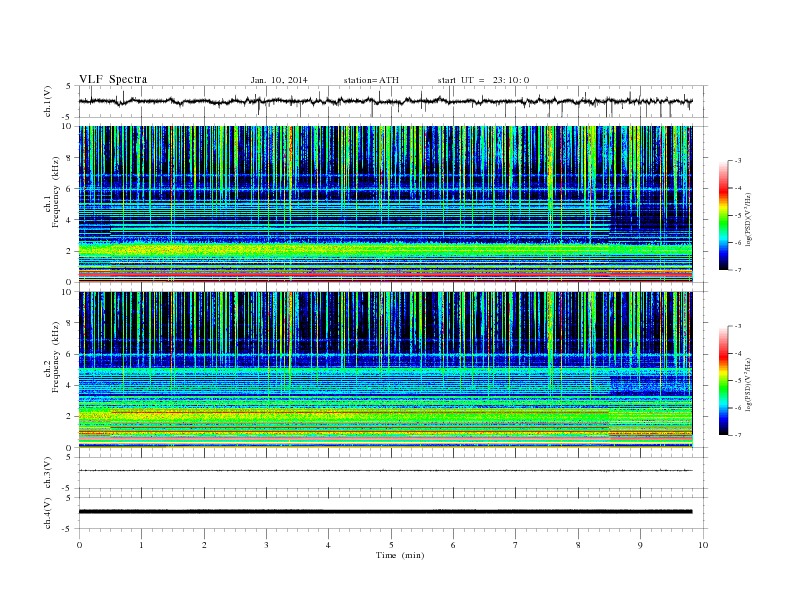Click the "-5" label on ch.2 color bar
Viewport: 792px width, 612px height.
[x=737, y=381]
